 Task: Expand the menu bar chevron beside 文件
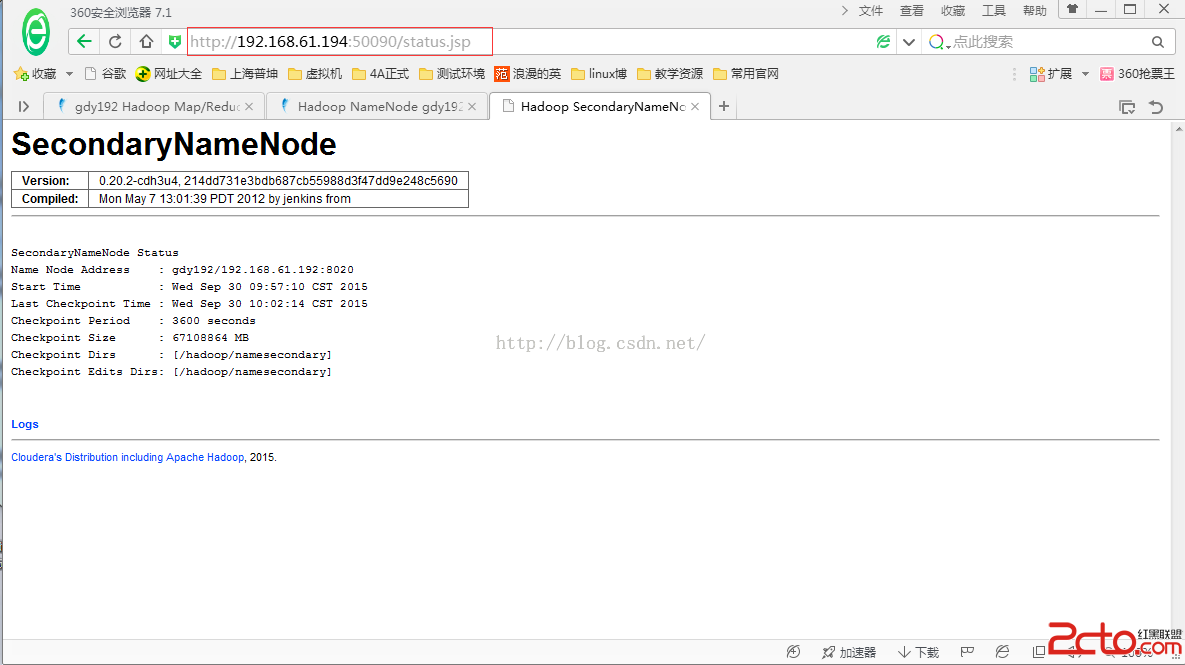845,11
